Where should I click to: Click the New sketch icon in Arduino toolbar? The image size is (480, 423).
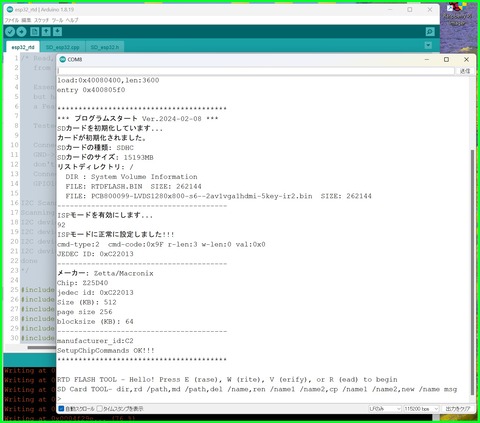click(x=34, y=32)
